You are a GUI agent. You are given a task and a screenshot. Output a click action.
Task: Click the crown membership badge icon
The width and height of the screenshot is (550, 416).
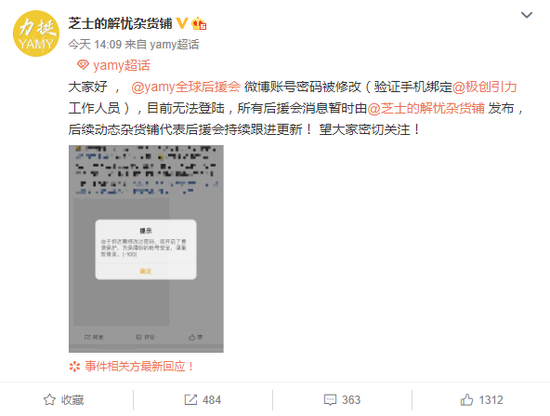pos(199,24)
